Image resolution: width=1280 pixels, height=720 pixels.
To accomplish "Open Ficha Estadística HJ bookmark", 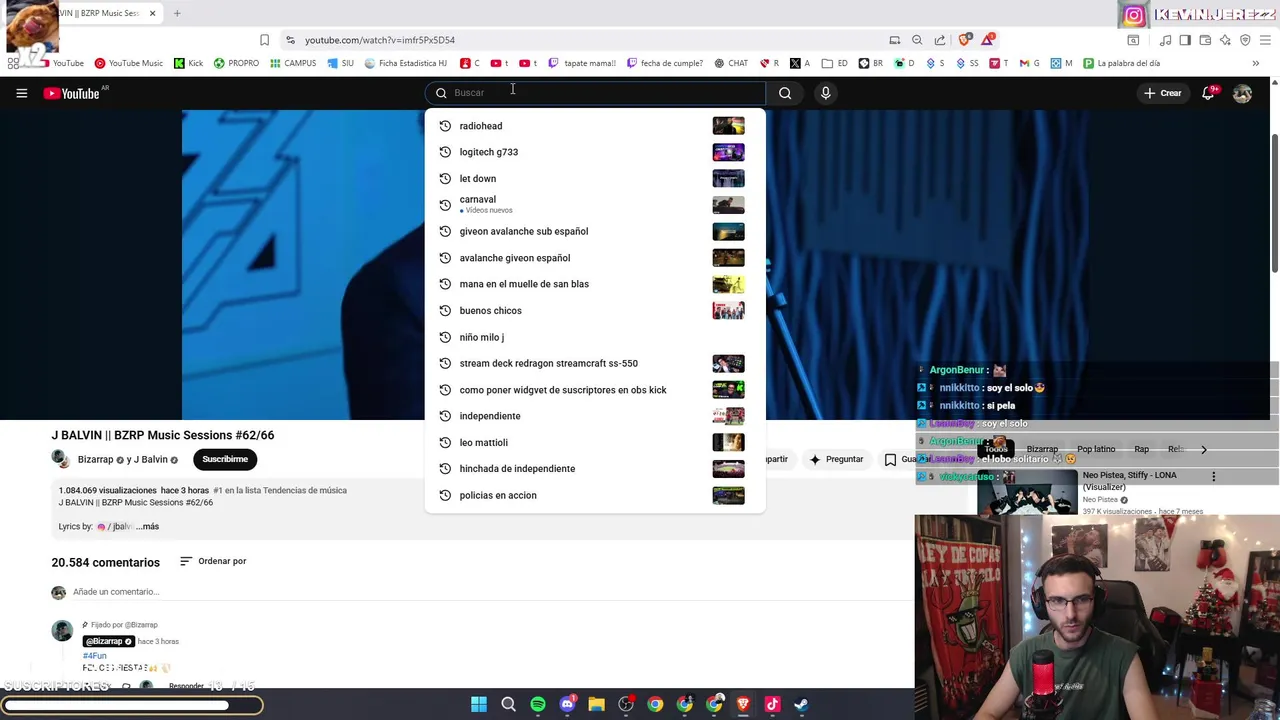I will (405, 63).
